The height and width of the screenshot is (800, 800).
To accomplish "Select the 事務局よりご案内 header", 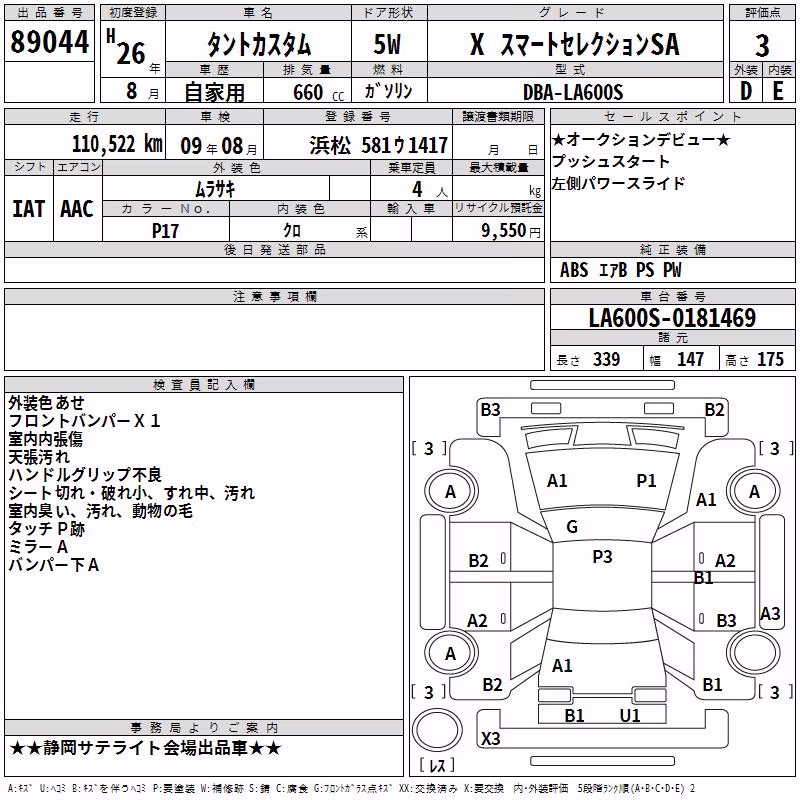I will tap(204, 728).
